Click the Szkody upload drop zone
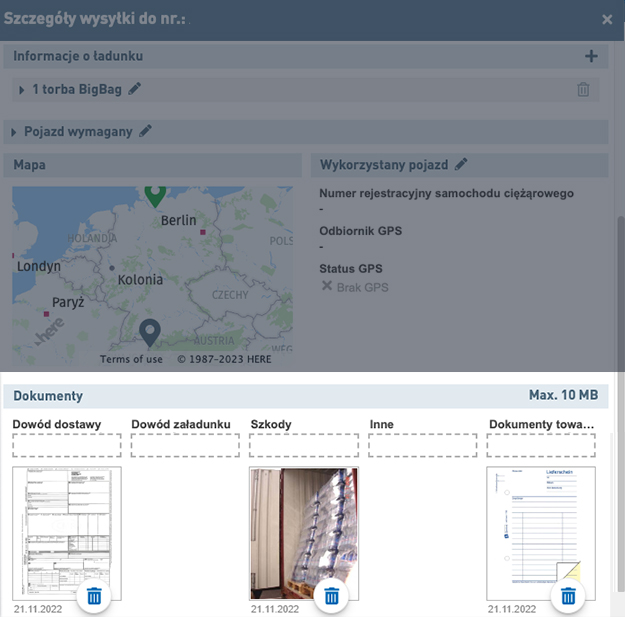The width and height of the screenshot is (625, 617). coord(303,445)
